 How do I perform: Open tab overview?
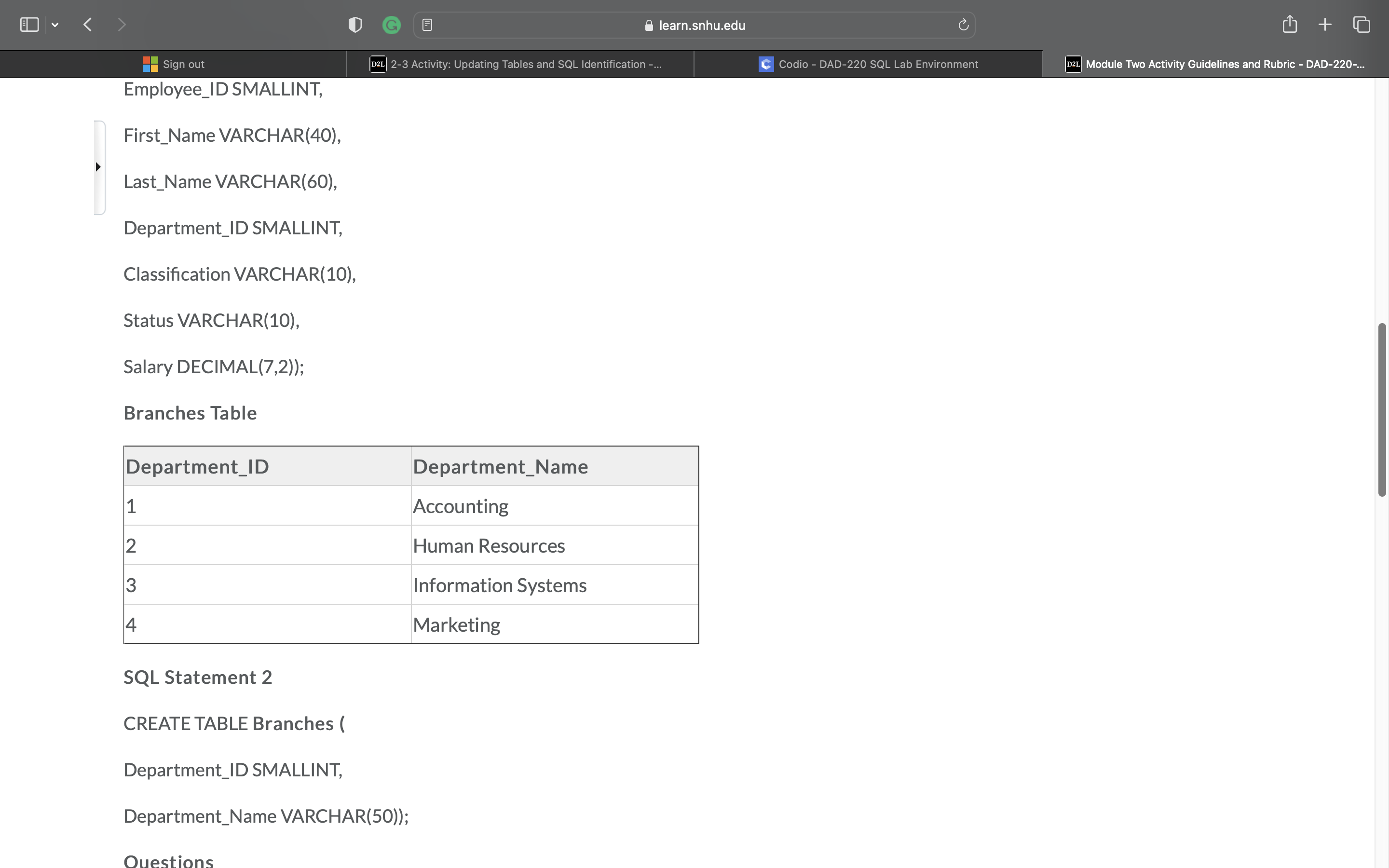[x=1361, y=25]
